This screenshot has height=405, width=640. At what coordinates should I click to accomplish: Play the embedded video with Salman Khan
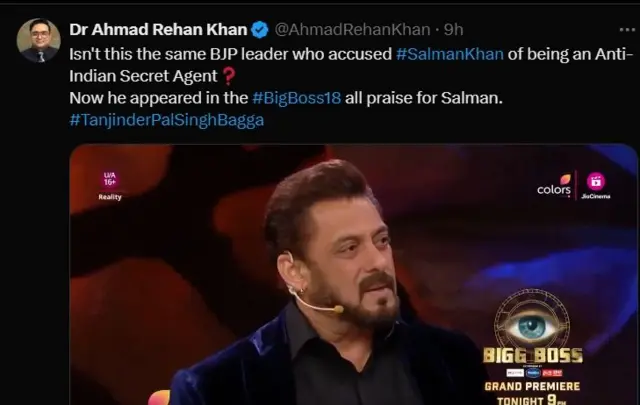pos(353,274)
